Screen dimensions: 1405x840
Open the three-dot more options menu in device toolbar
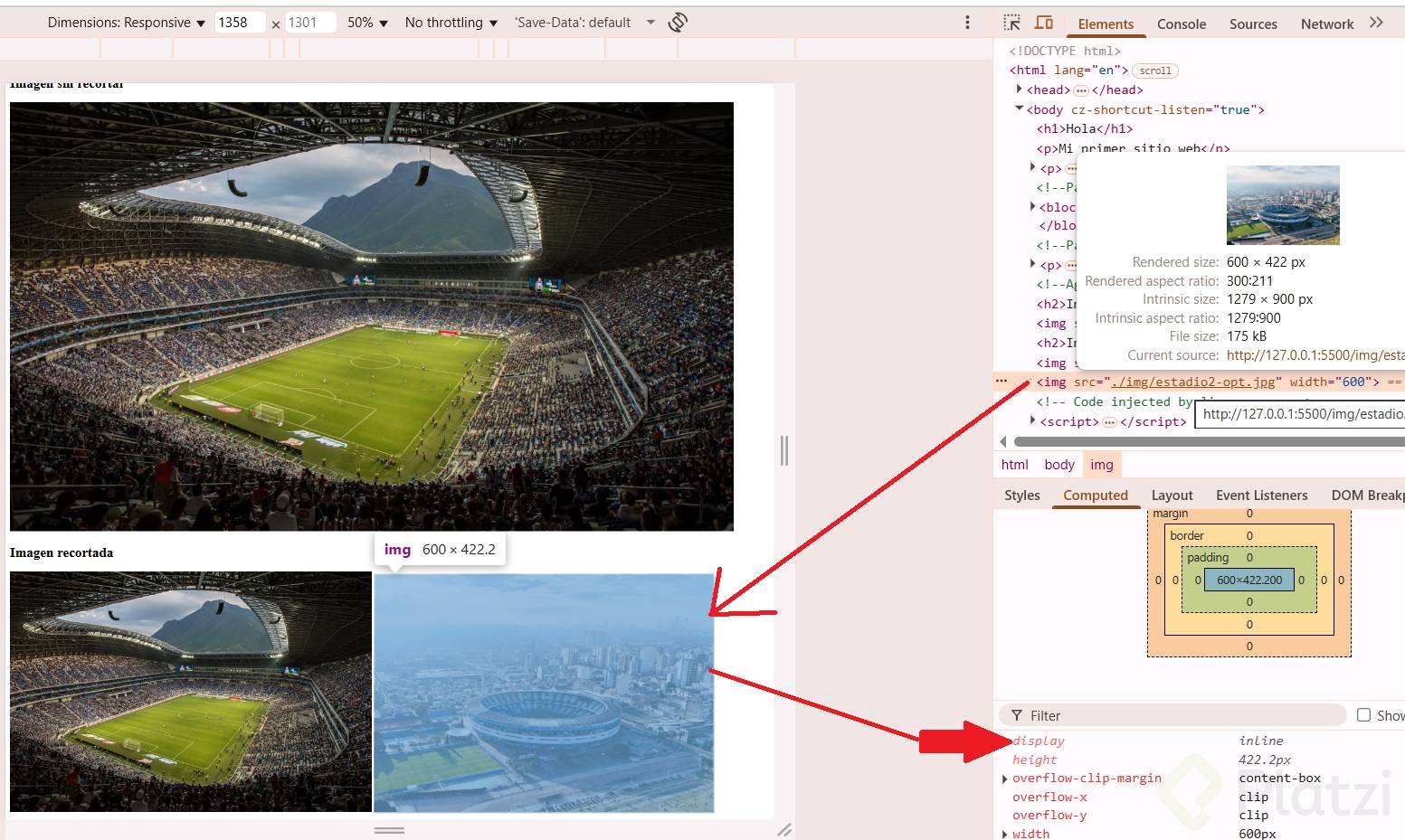(967, 23)
